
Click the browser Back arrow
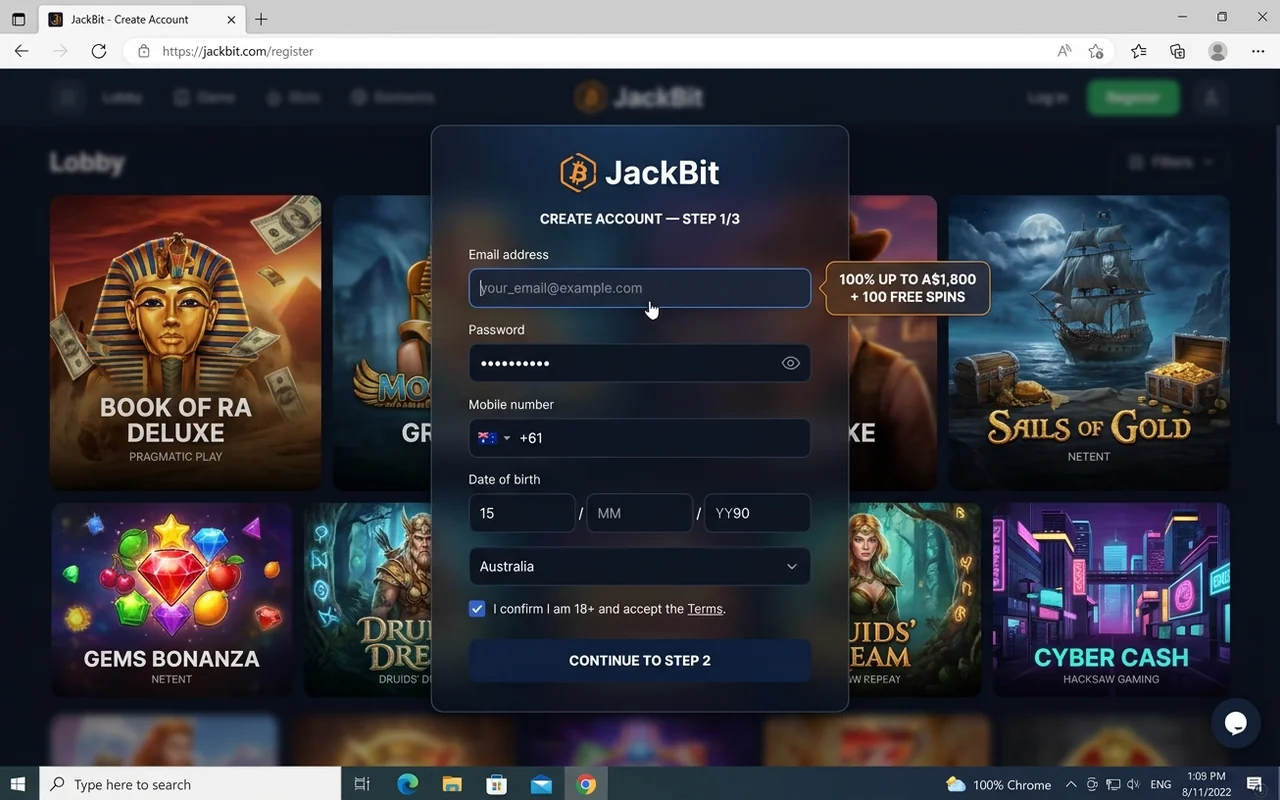click(22, 51)
